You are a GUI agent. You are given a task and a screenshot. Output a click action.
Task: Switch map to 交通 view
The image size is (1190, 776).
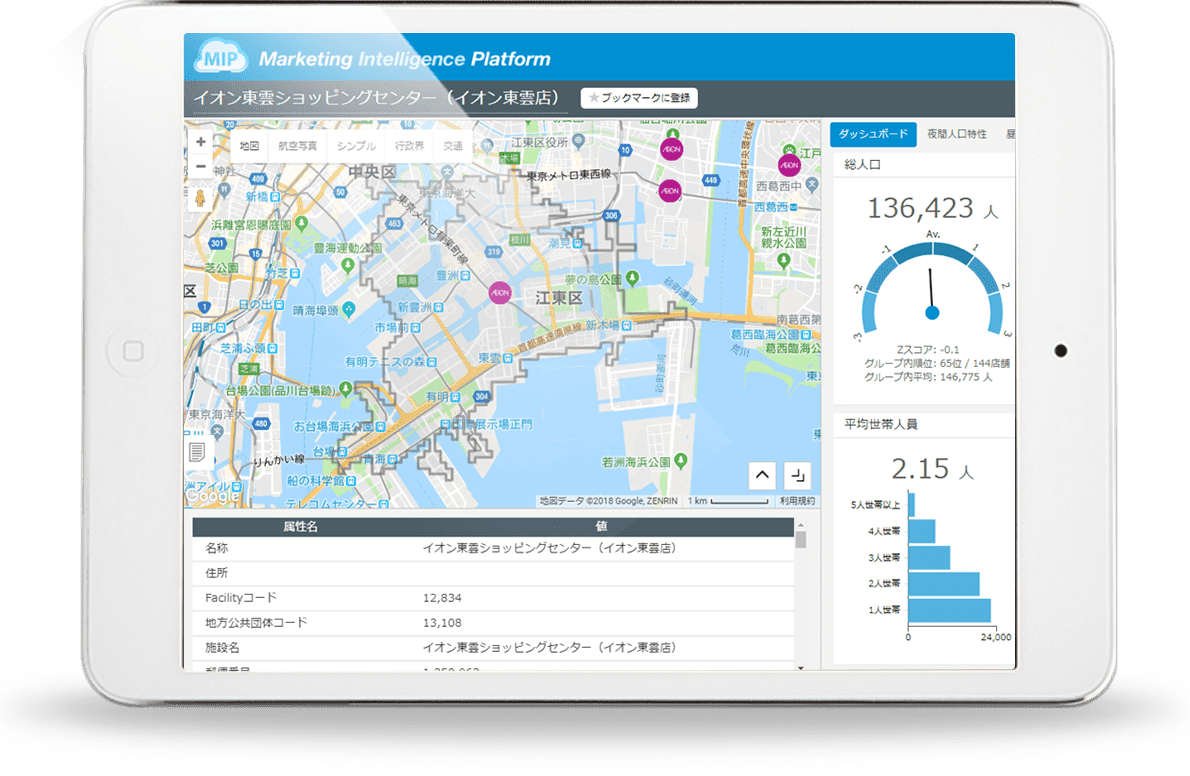[x=453, y=146]
